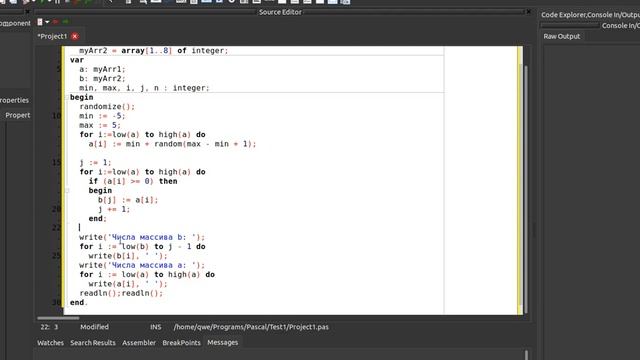640x360 pixels.
Task: Place cursor on 'max := 5;' line
Action: (x=100, y=125)
